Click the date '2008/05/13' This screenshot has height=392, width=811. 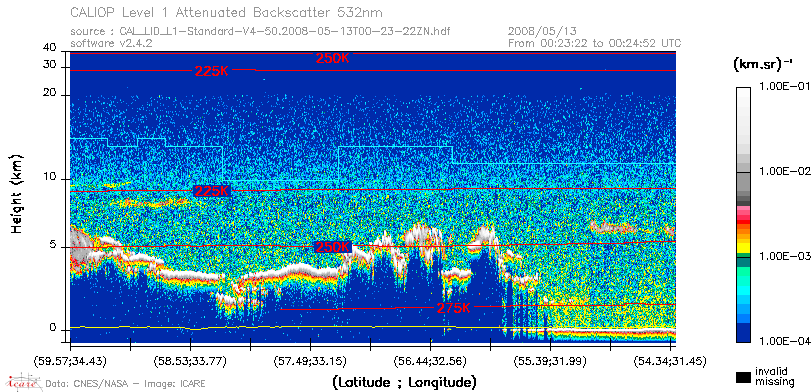542,31
